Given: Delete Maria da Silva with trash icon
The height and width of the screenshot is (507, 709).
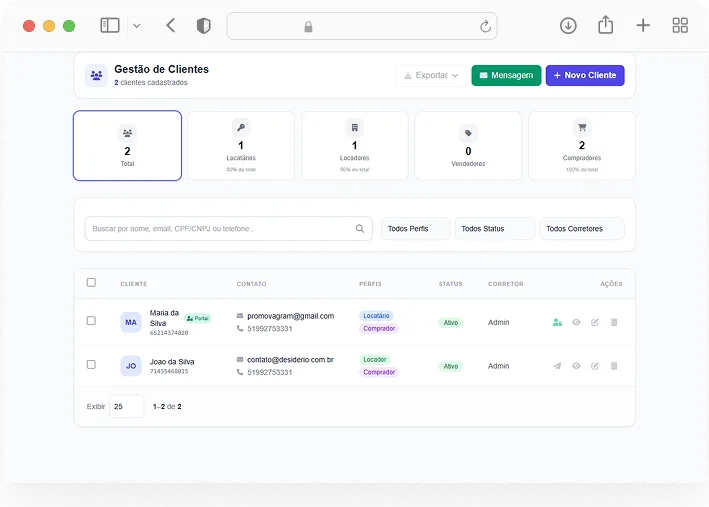Looking at the screenshot, I should click(x=614, y=322).
